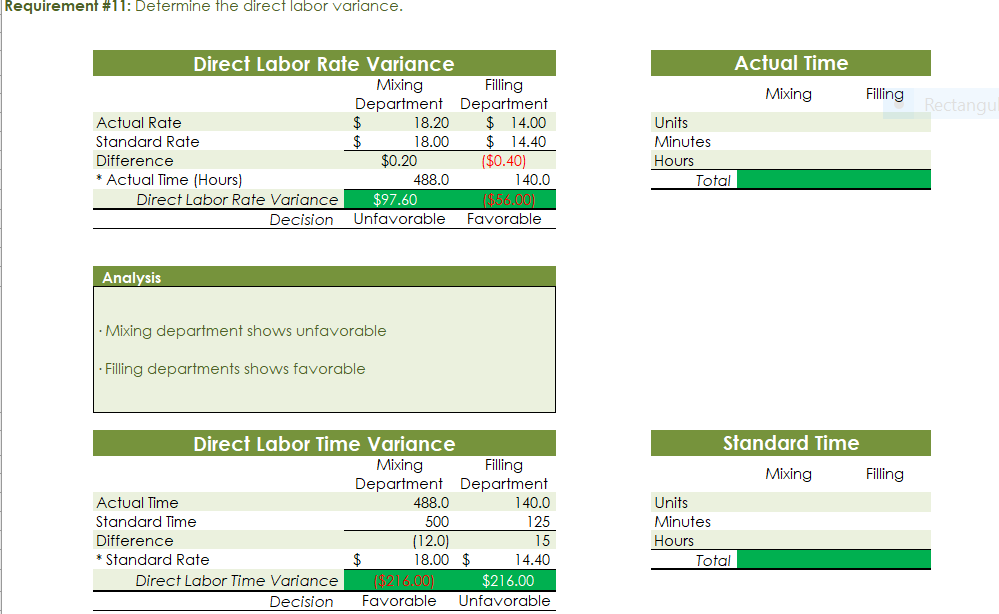Screen dimensions: 999x614
Task: Select Mixing standard rate 18.00 in rate table
Action: [399, 141]
